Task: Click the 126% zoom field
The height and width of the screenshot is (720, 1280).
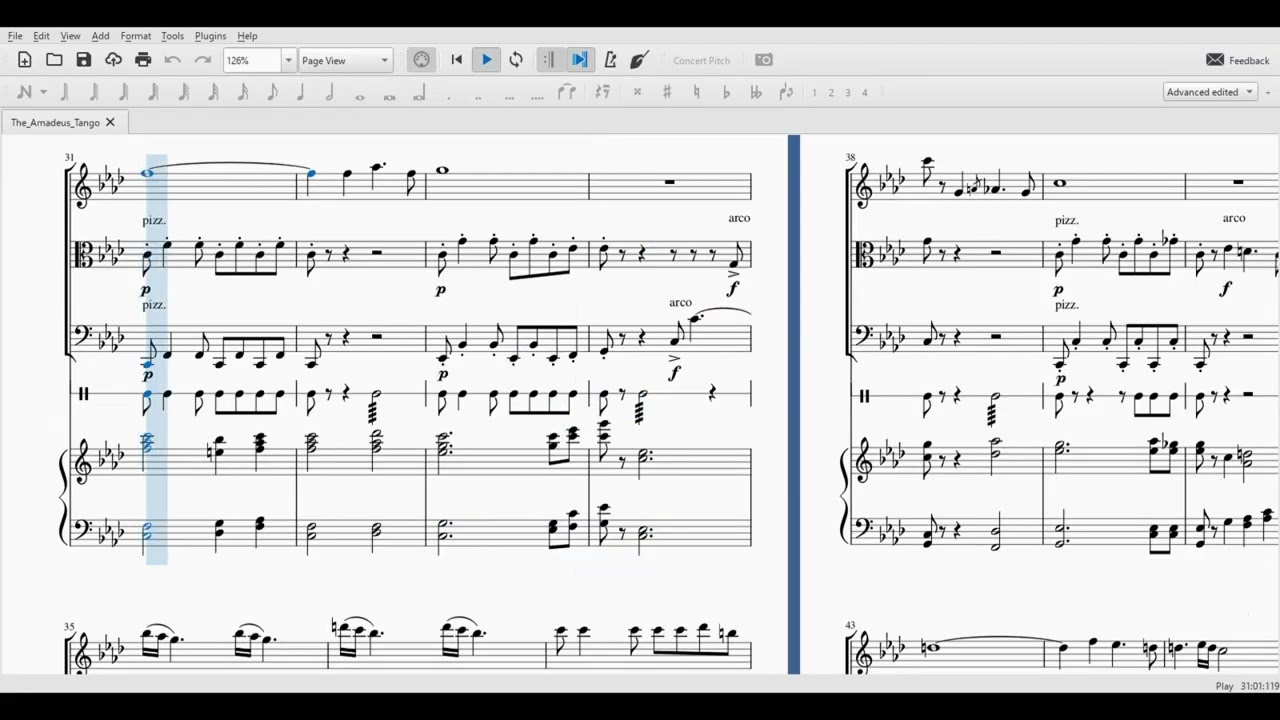Action: click(x=252, y=60)
